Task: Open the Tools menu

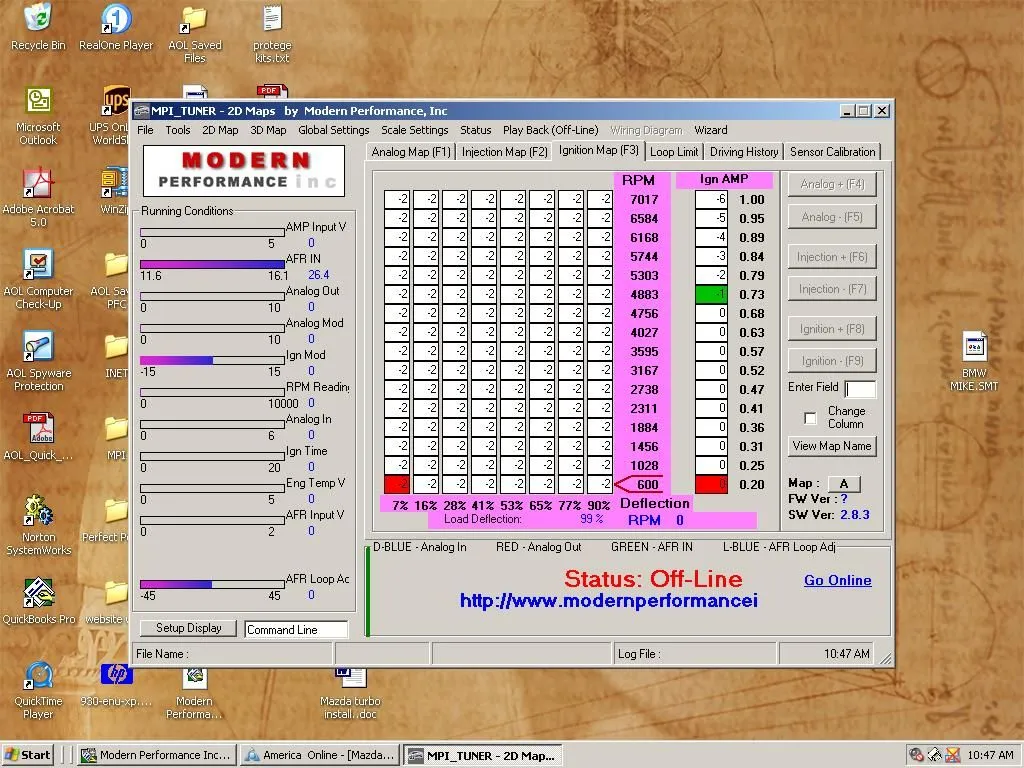Action: [x=178, y=130]
